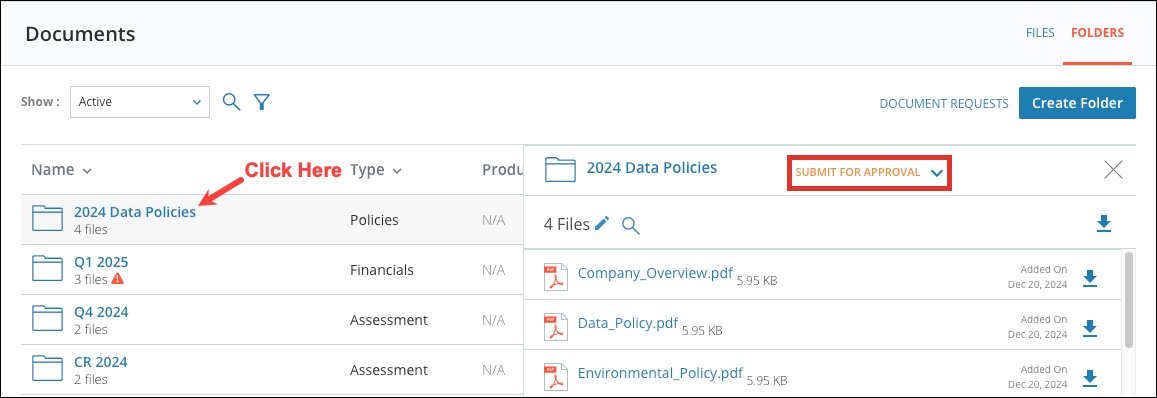This screenshot has width=1157, height=398.
Task: Open the Q4 2024 folder link
Action: point(101,312)
